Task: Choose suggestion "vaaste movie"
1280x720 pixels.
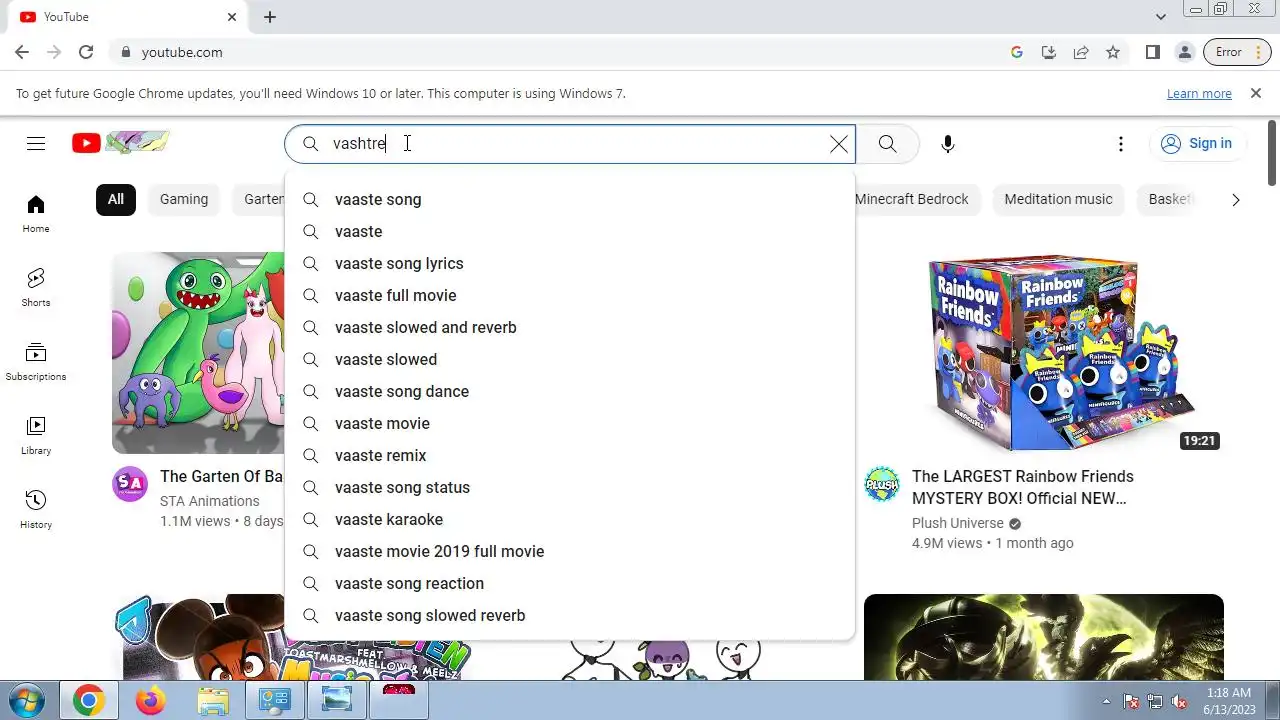Action: coord(570,423)
